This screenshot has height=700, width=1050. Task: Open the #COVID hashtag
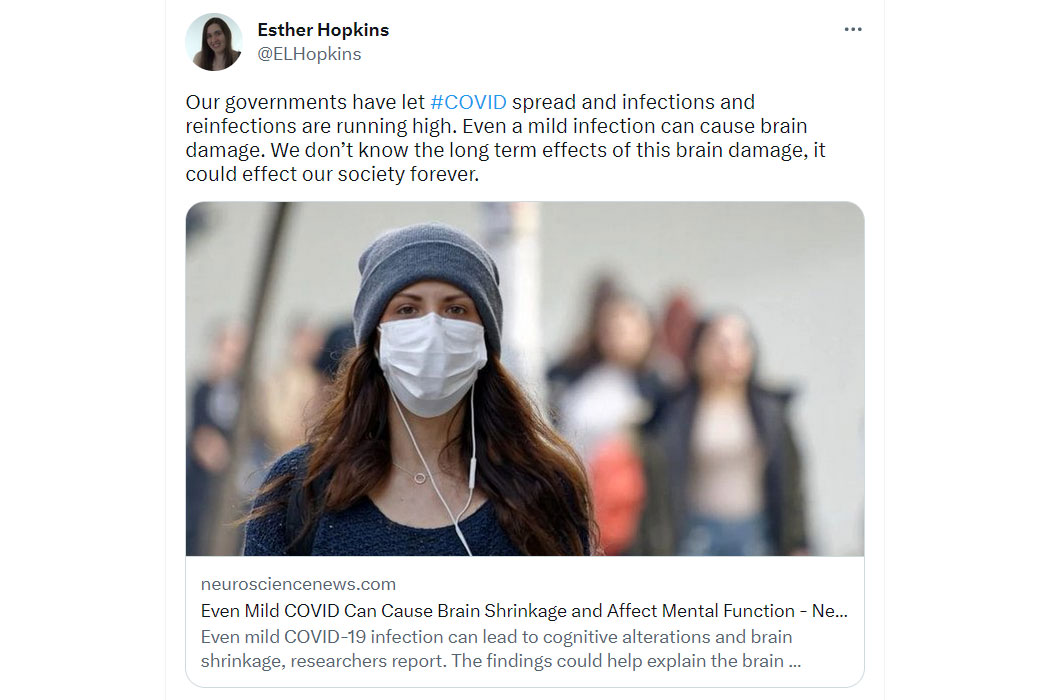468,102
